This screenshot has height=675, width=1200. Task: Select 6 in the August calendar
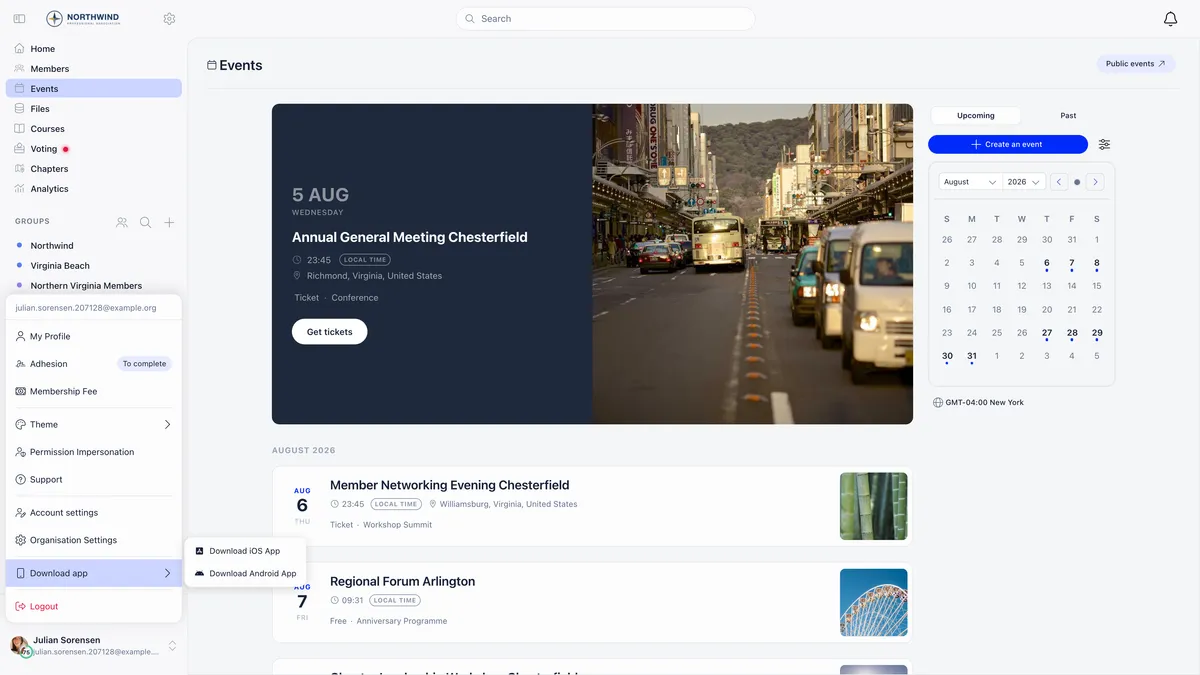point(1047,264)
